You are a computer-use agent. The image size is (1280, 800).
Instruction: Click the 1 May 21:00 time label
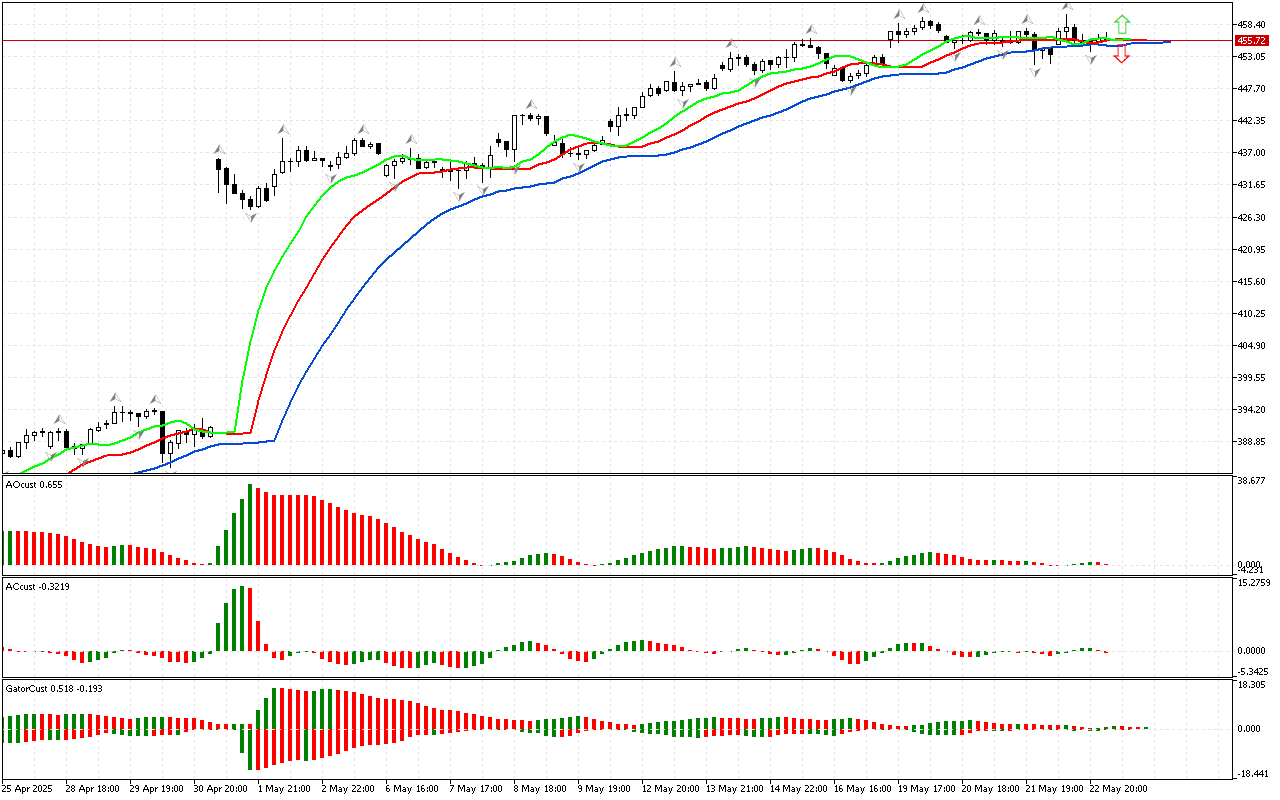click(285, 788)
